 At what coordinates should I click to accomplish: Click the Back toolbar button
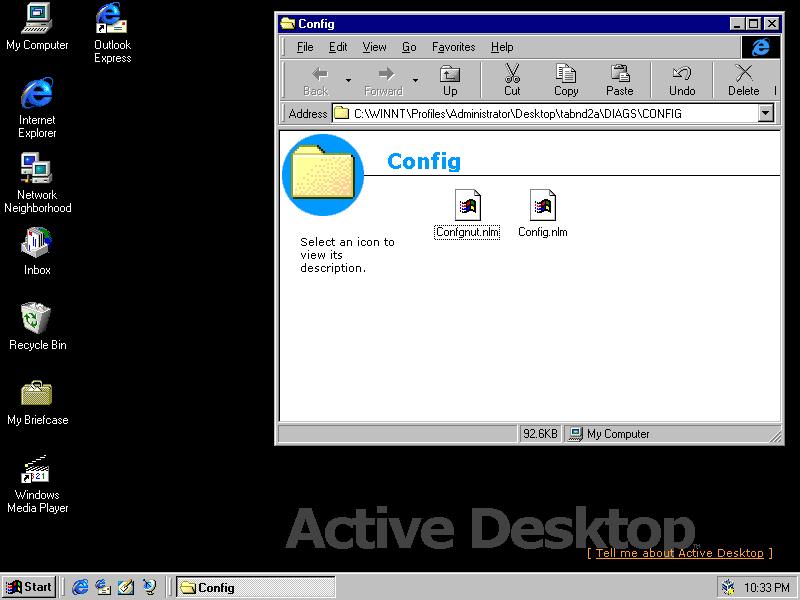[316, 81]
